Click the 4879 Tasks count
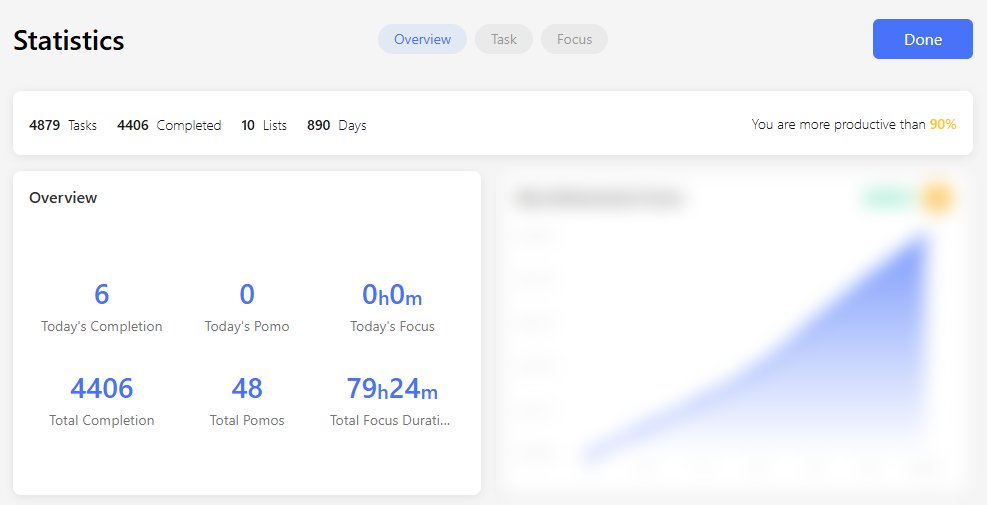The height and width of the screenshot is (505, 987). point(63,125)
